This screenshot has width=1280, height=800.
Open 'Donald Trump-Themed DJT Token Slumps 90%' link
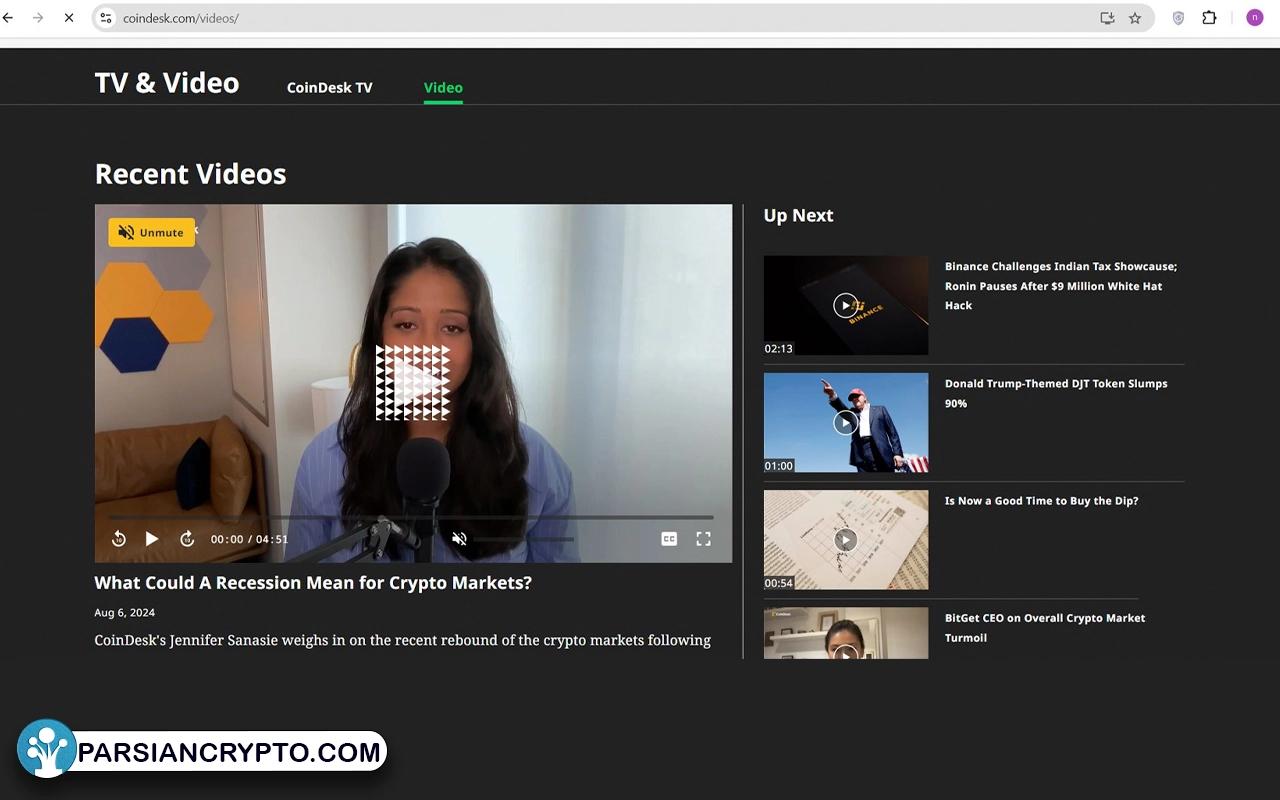click(1056, 393)
